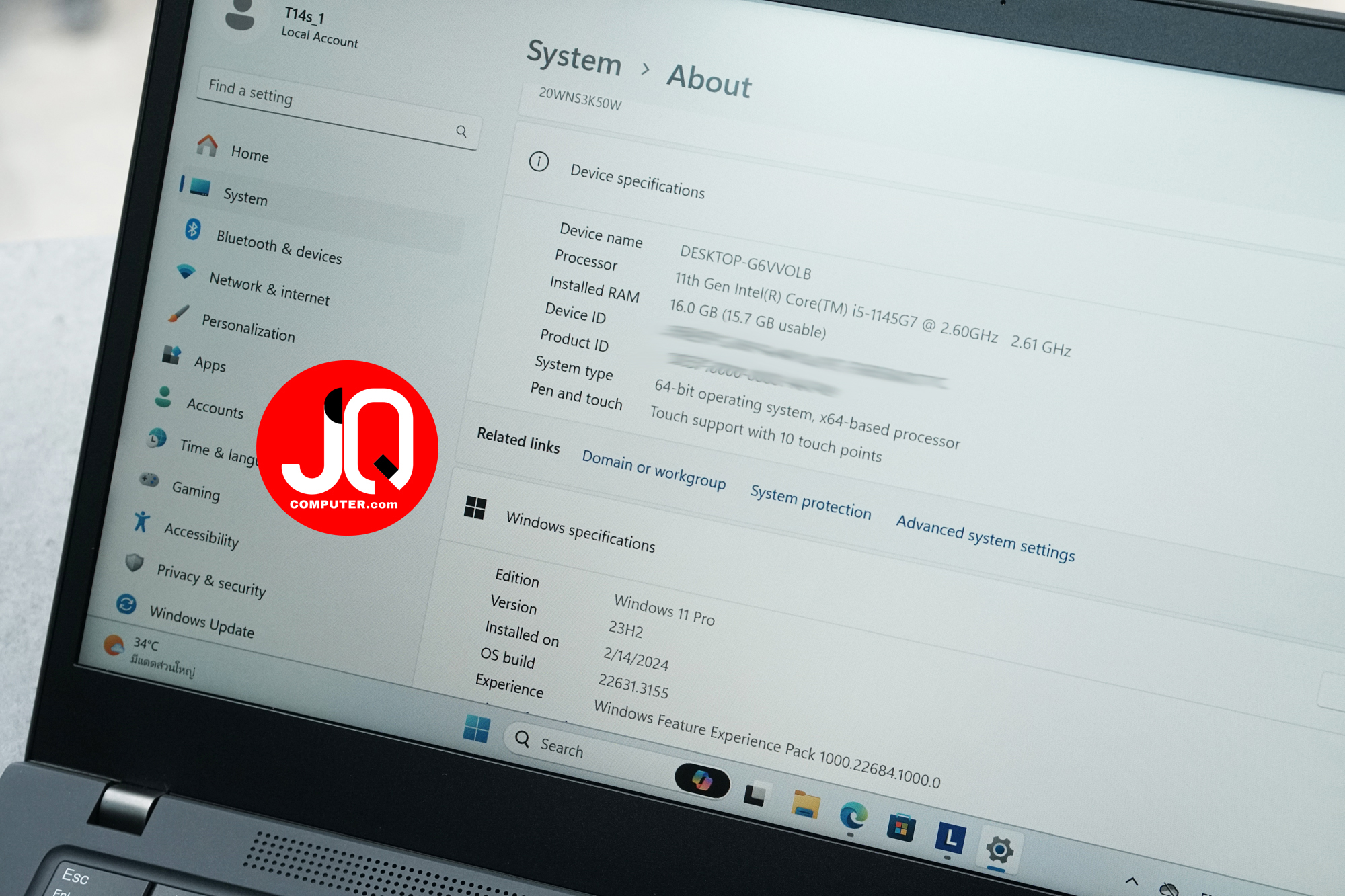
Task: Open the Home settings page
Action: [249, 153]
